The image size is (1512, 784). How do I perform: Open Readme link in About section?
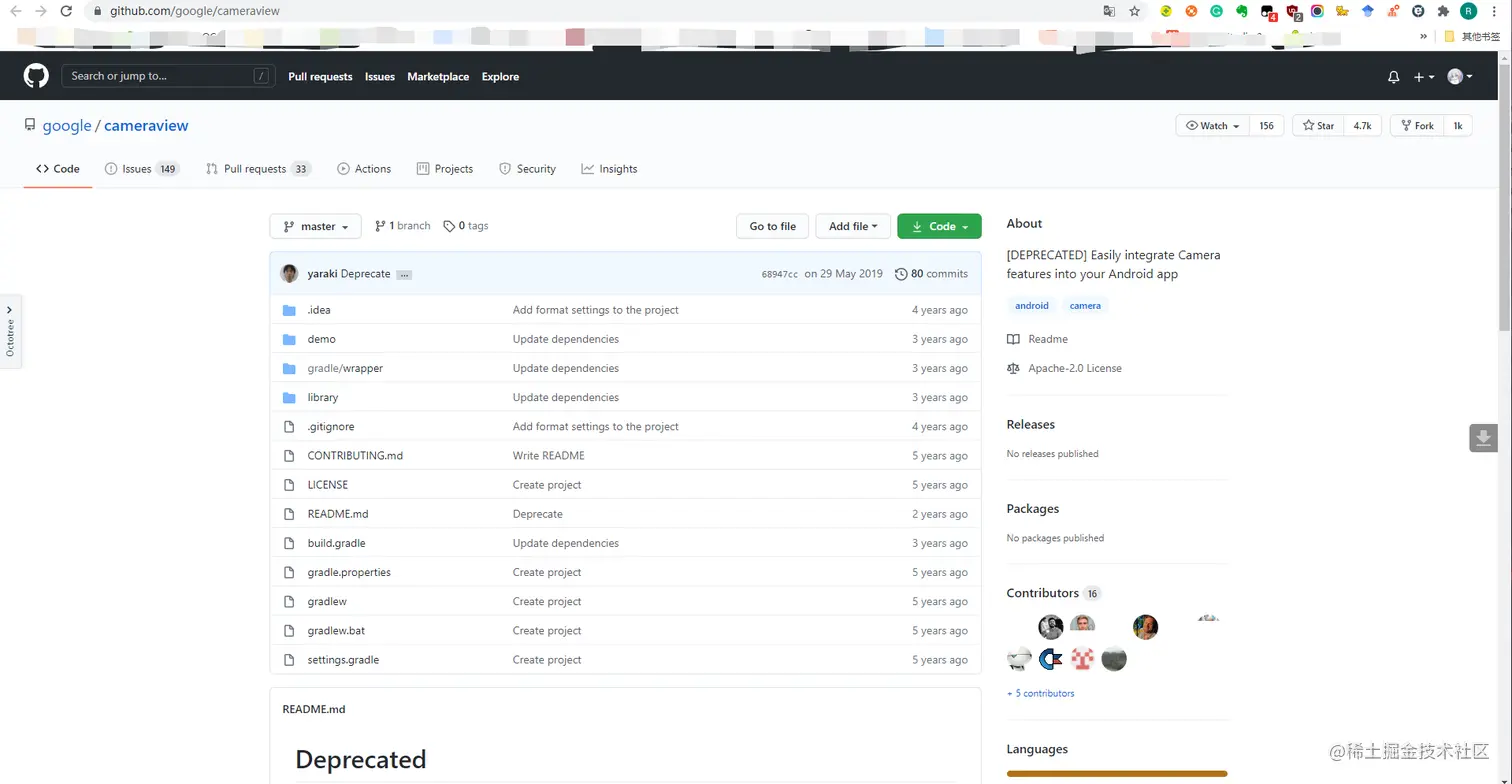1038,339
